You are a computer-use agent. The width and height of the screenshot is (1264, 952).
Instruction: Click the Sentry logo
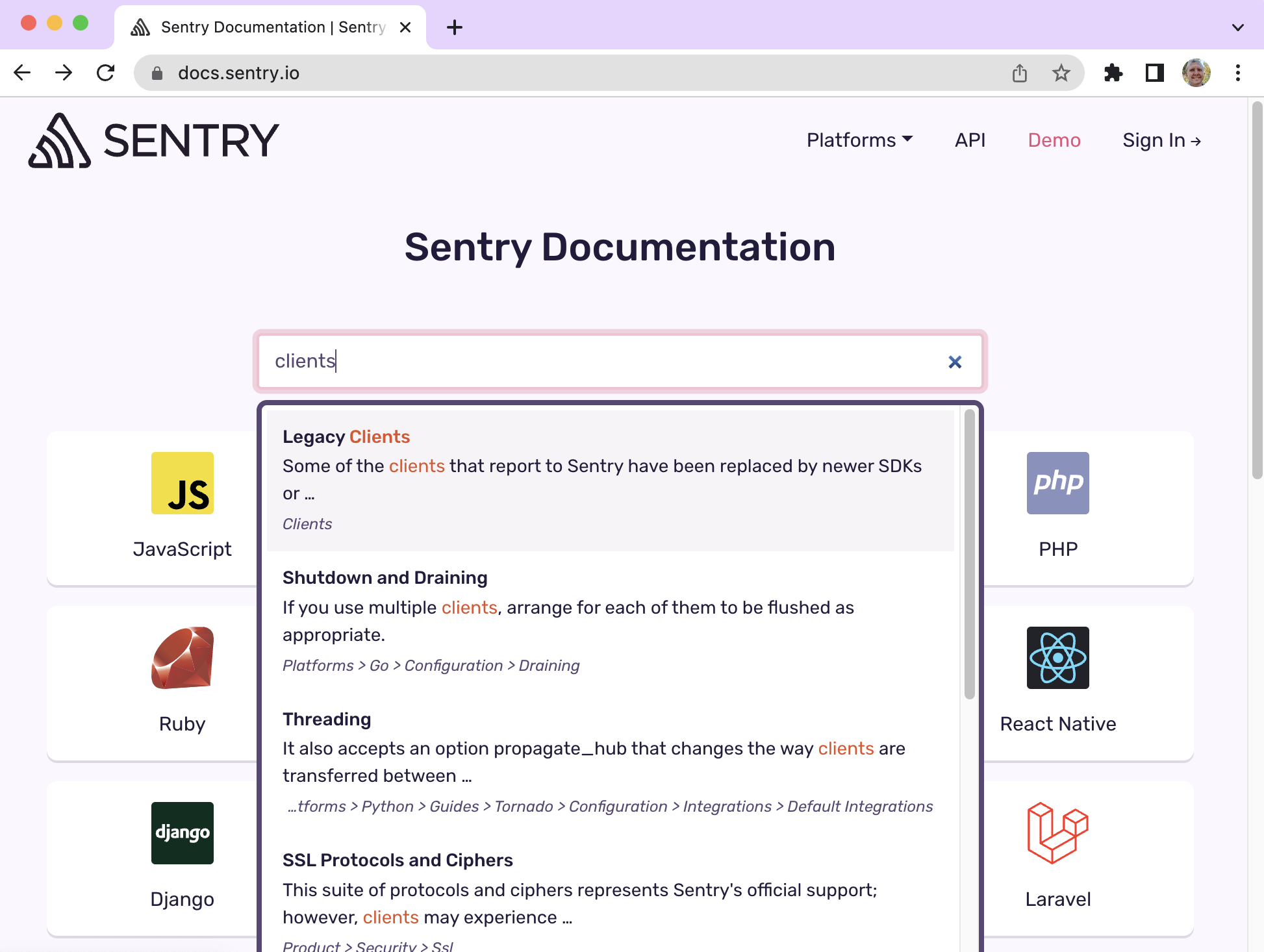153,140
